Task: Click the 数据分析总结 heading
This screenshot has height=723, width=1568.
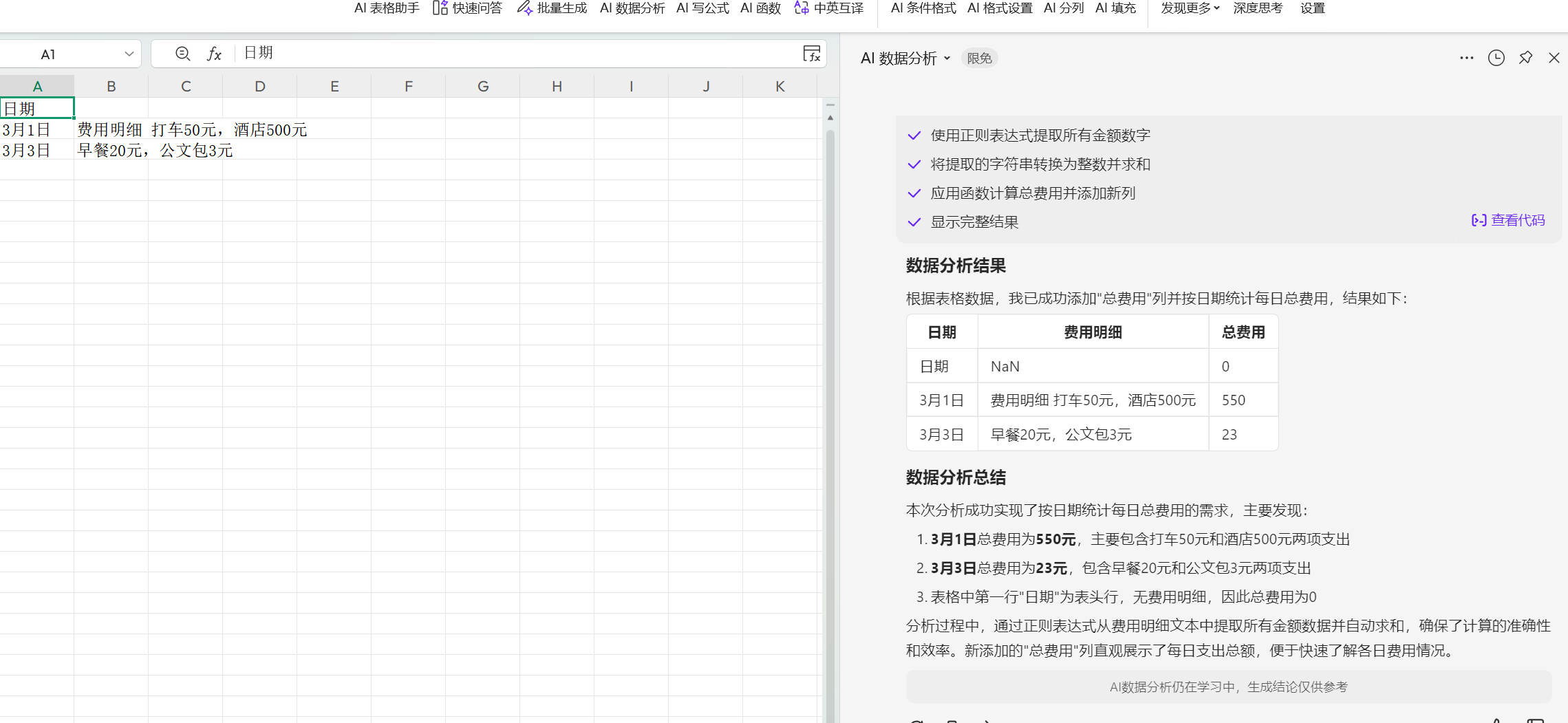Action: [x=956, y=477]
